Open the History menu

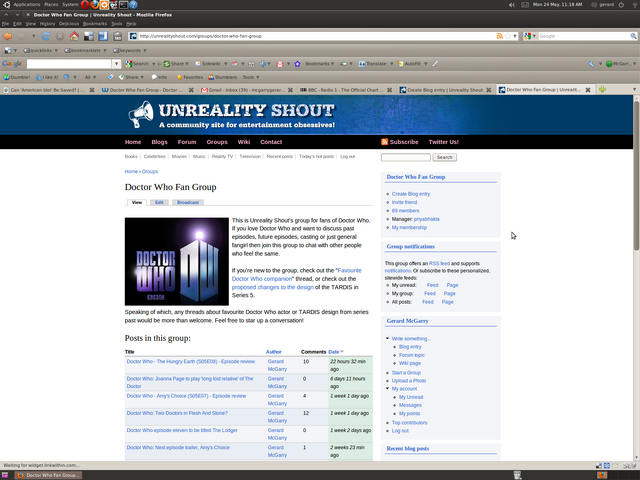pyautogui.click(x=47, y=24)
